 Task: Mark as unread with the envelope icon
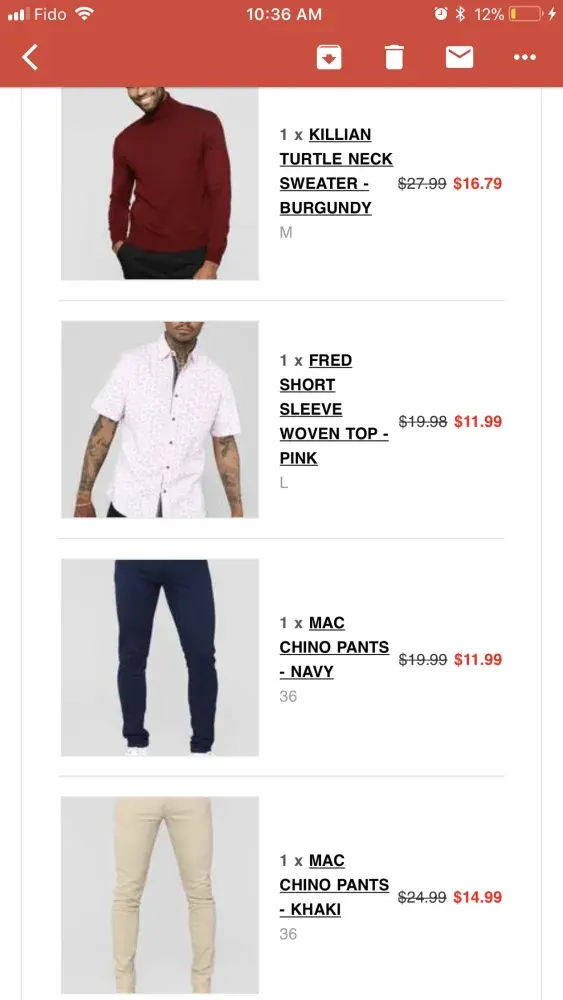click(x=459, y=57)
